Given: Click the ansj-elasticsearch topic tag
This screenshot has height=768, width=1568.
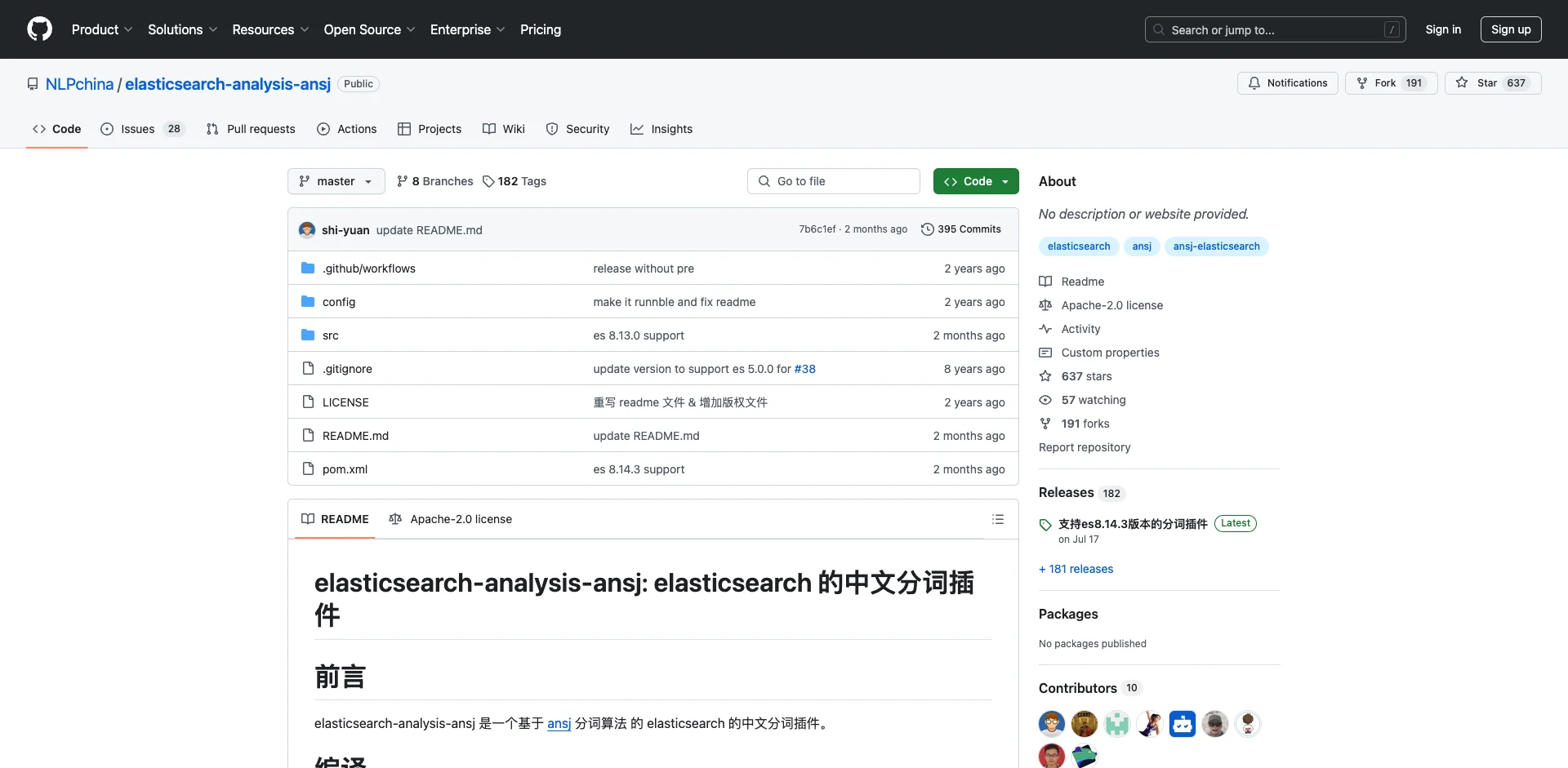Looking at the screenshot, I should point(1216,246).
